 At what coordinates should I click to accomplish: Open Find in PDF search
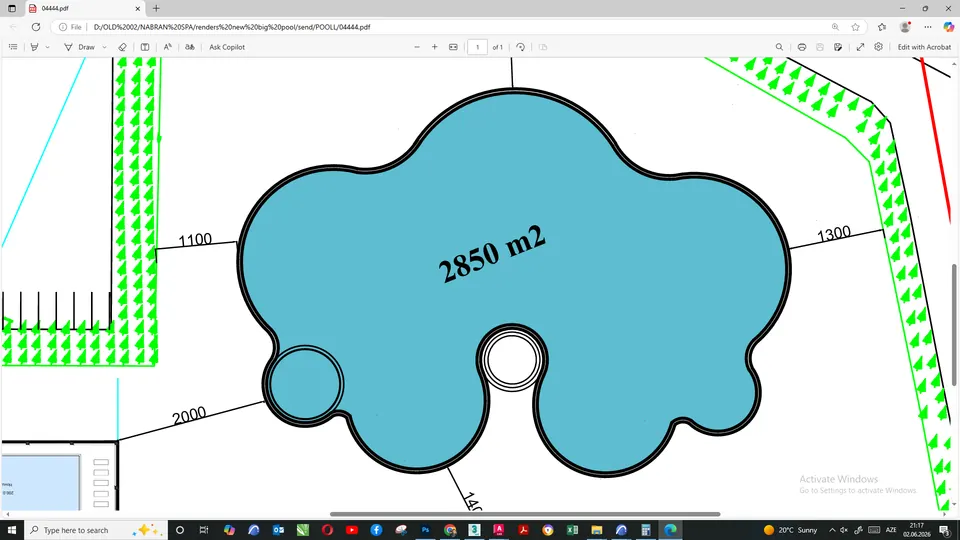coord(779,47)
